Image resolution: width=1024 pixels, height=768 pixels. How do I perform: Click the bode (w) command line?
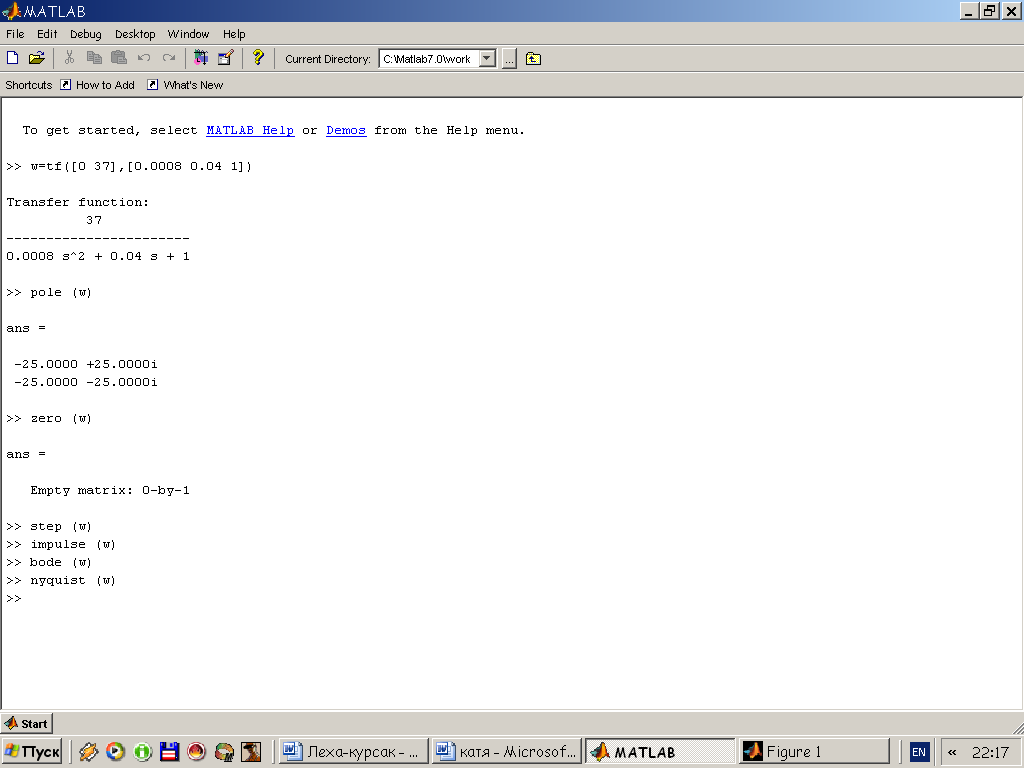(x=49, y=562)
